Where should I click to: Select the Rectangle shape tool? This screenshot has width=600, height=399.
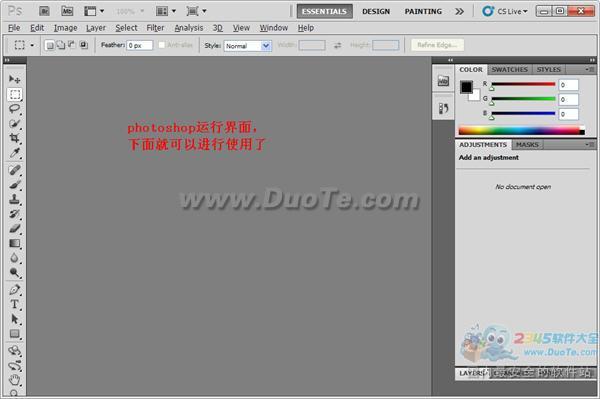(x=15, y=334)
